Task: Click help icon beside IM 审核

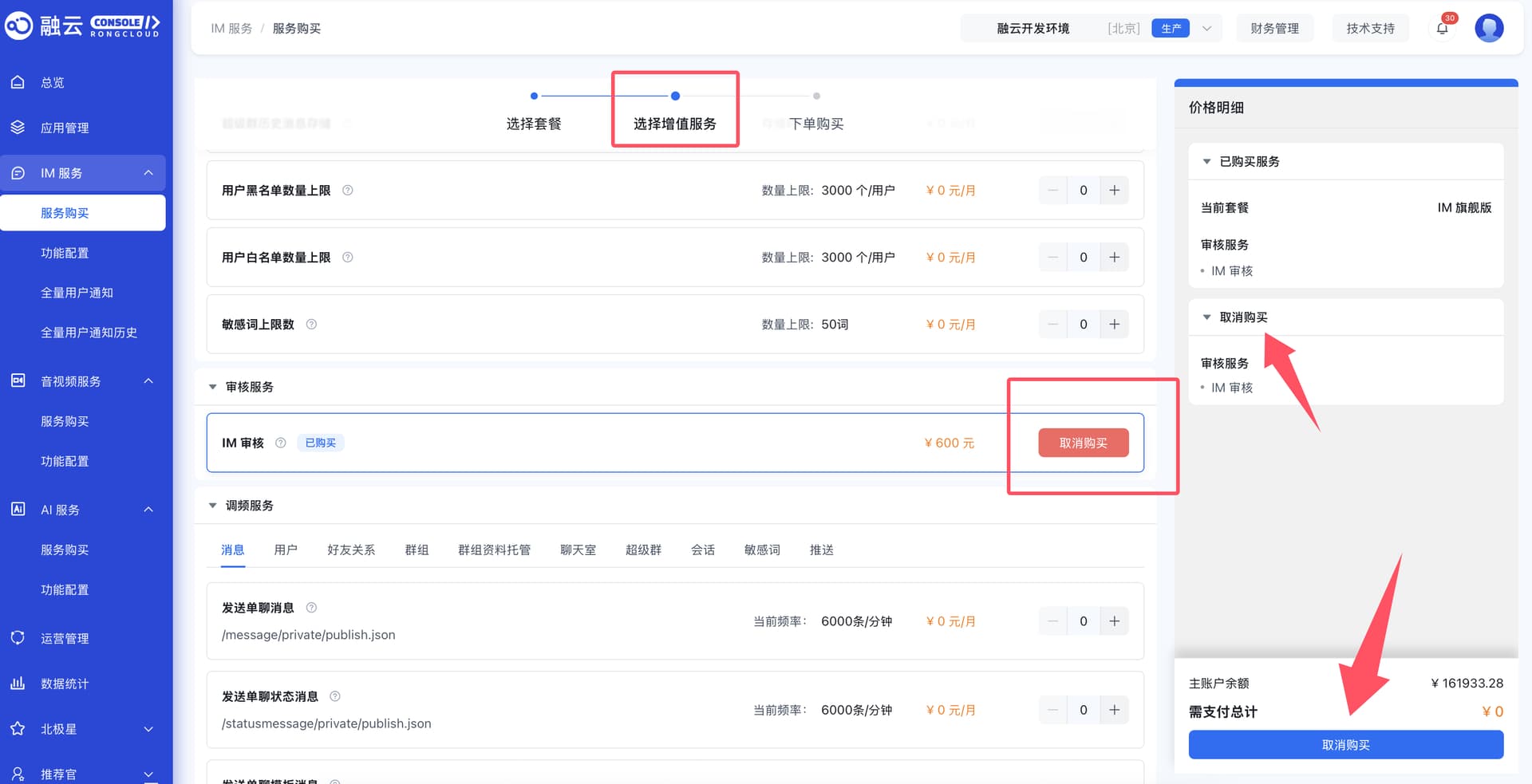Action: point(281,443)
